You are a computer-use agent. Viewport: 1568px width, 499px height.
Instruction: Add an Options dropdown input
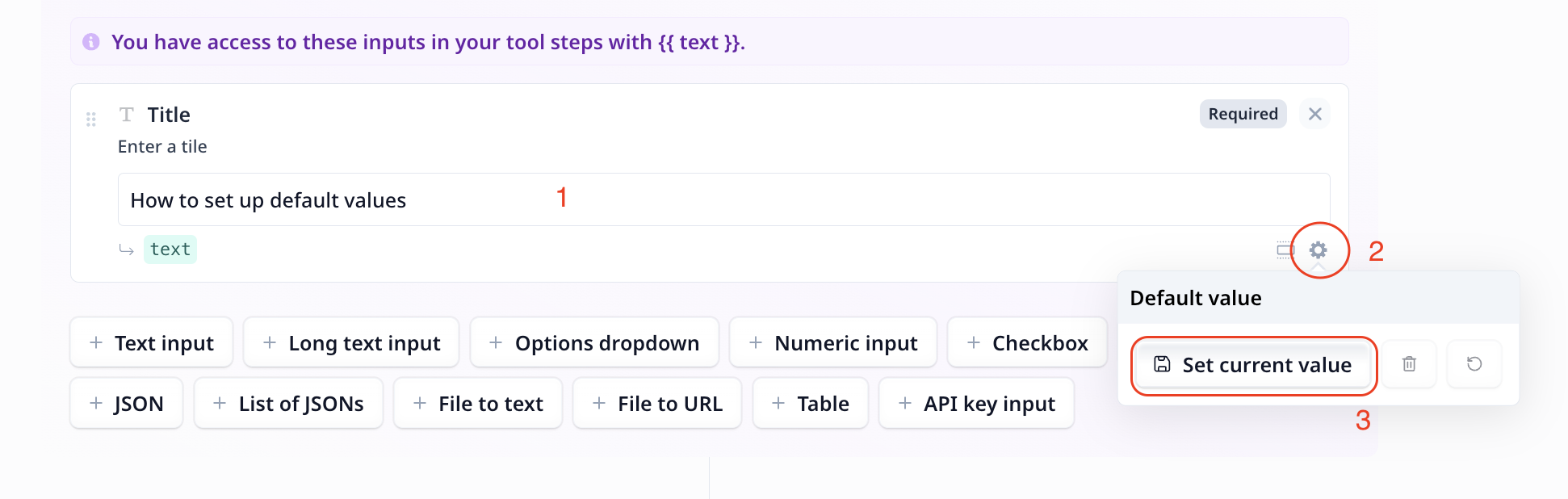[594, 343]
